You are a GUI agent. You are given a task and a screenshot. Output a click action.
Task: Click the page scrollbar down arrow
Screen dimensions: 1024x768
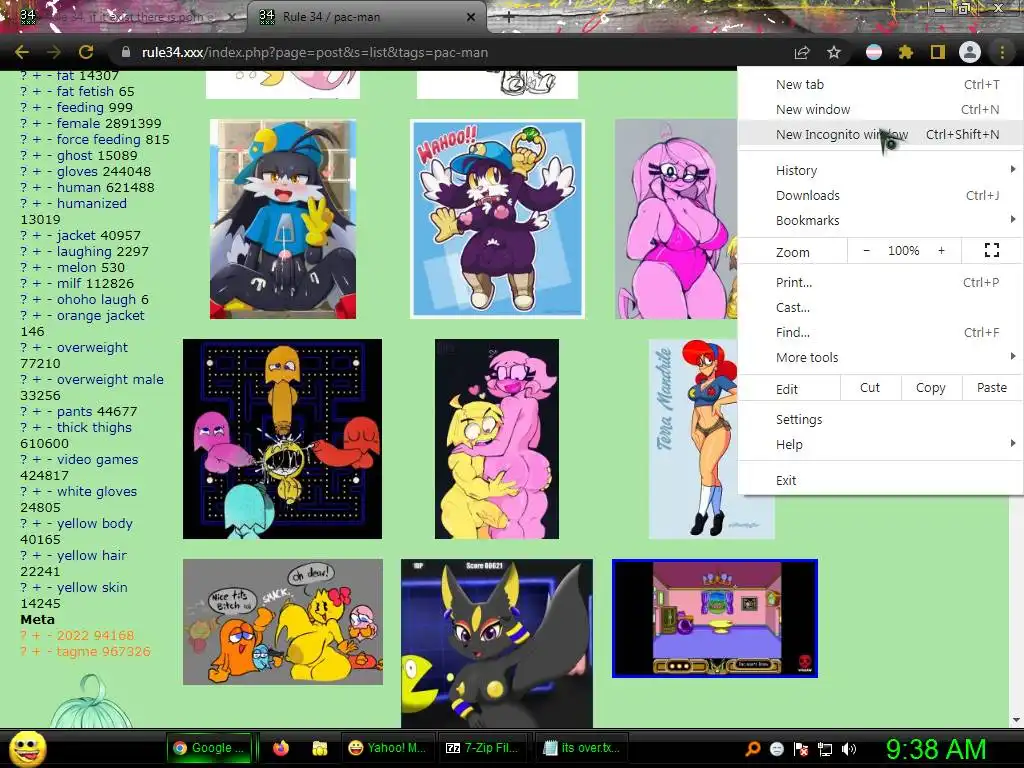[x=1016, y=720]
